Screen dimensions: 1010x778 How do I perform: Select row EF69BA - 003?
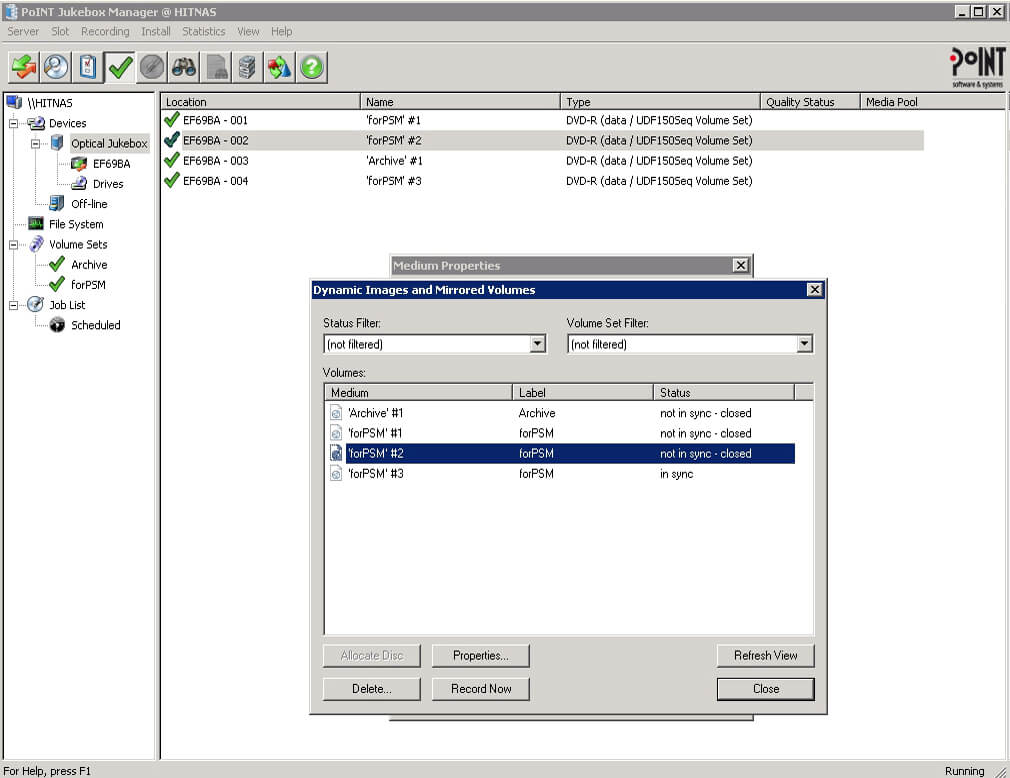(543, 160)
